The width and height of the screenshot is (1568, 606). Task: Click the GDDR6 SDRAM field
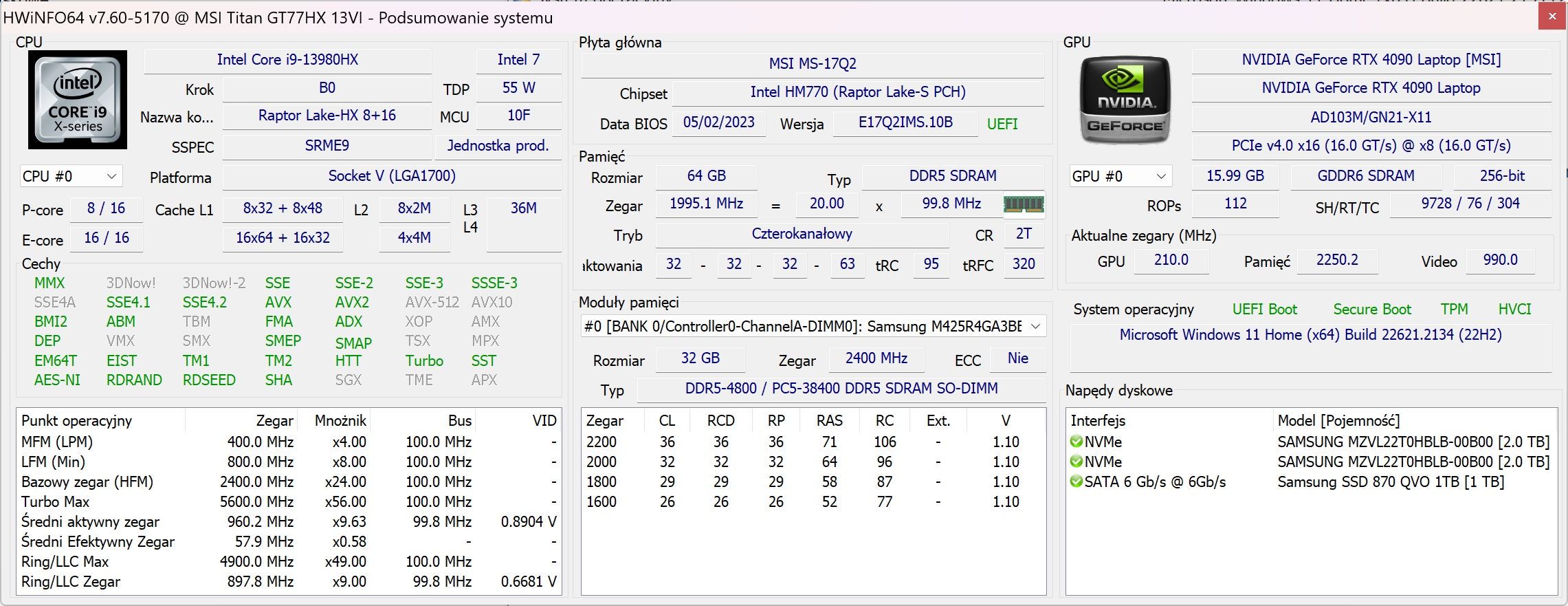pos(1366,176)
